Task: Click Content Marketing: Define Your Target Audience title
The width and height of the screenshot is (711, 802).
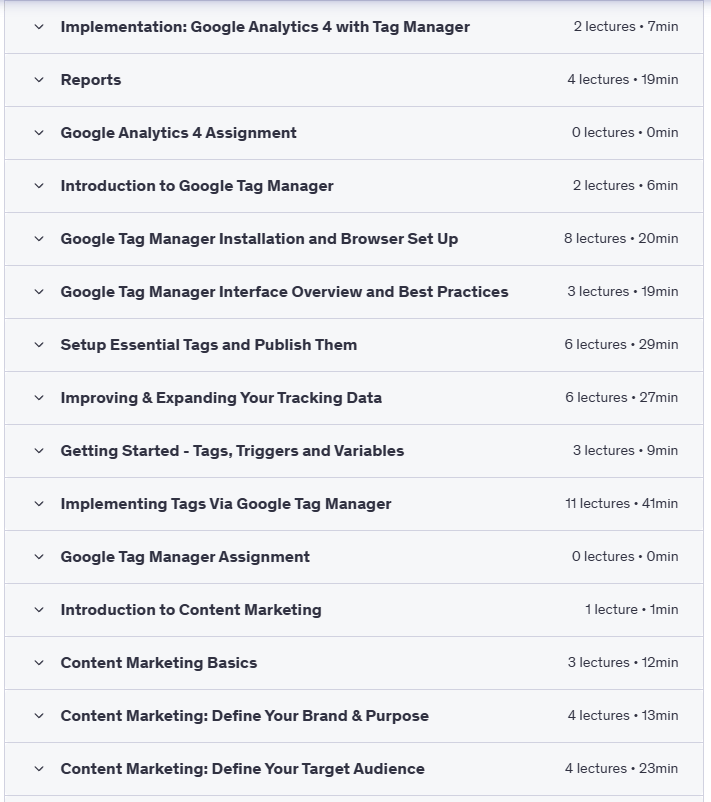Action: tap(242, 769)
